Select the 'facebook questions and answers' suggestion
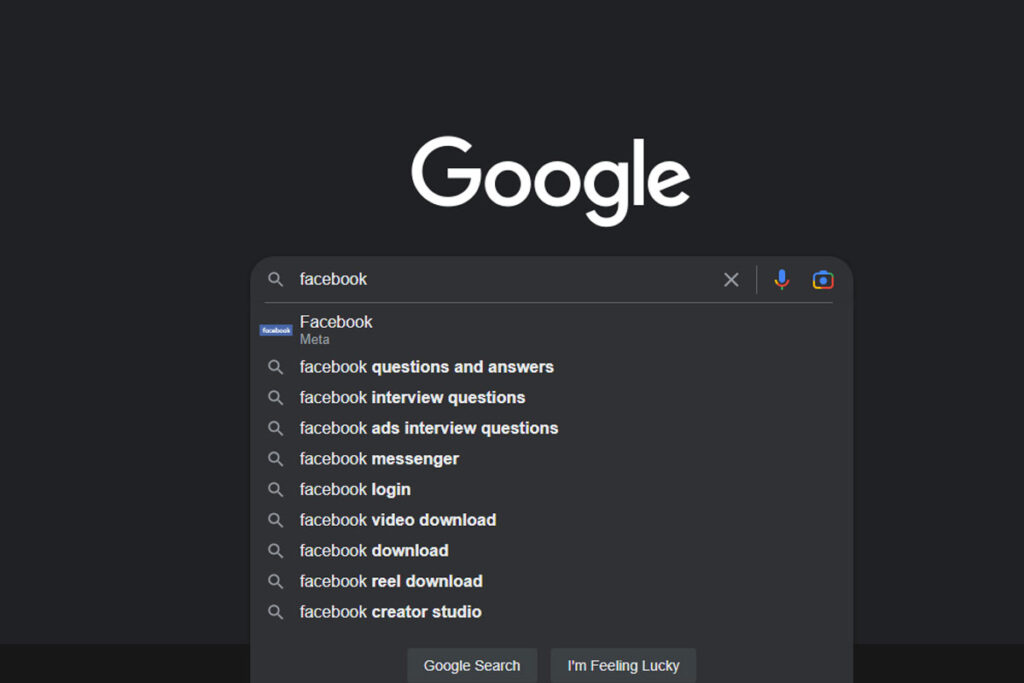This screenshot has width=1024, height=683. 426,366
